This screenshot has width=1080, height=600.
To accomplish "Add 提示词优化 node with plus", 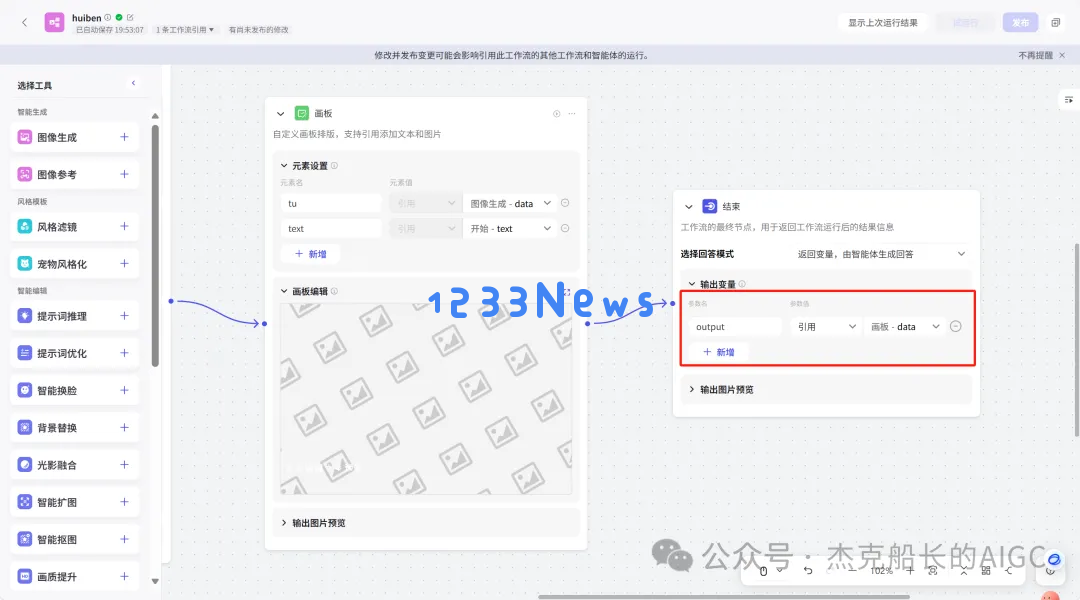I will coord(125,353).
